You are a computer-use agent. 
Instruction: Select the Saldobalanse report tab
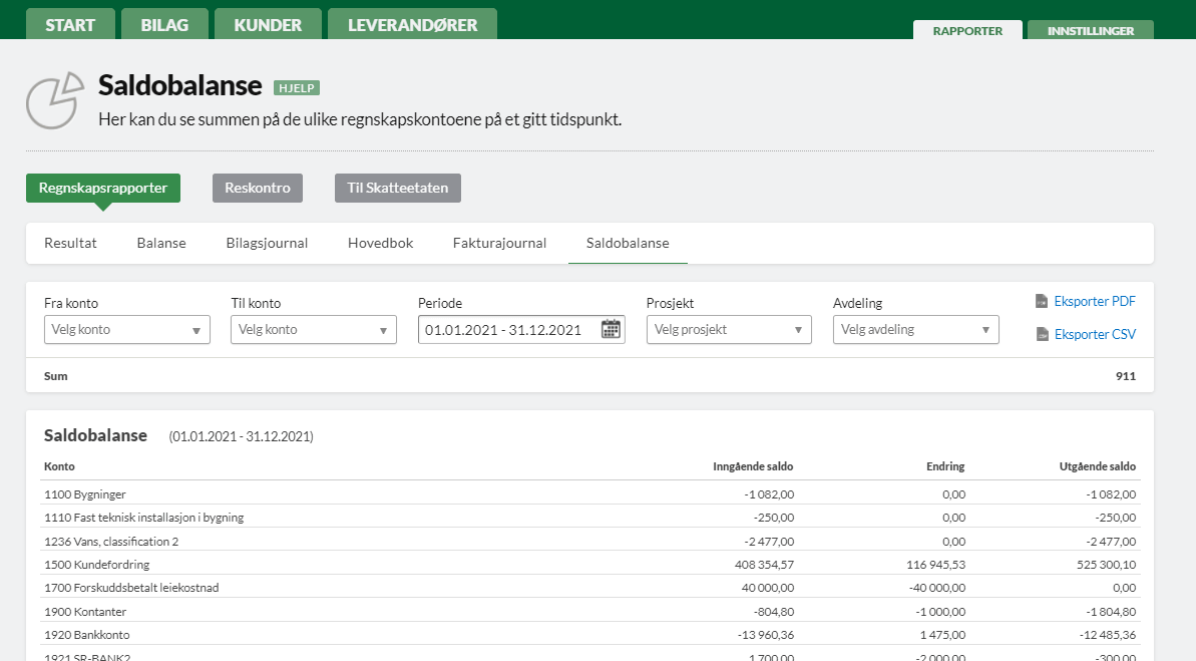628,243
